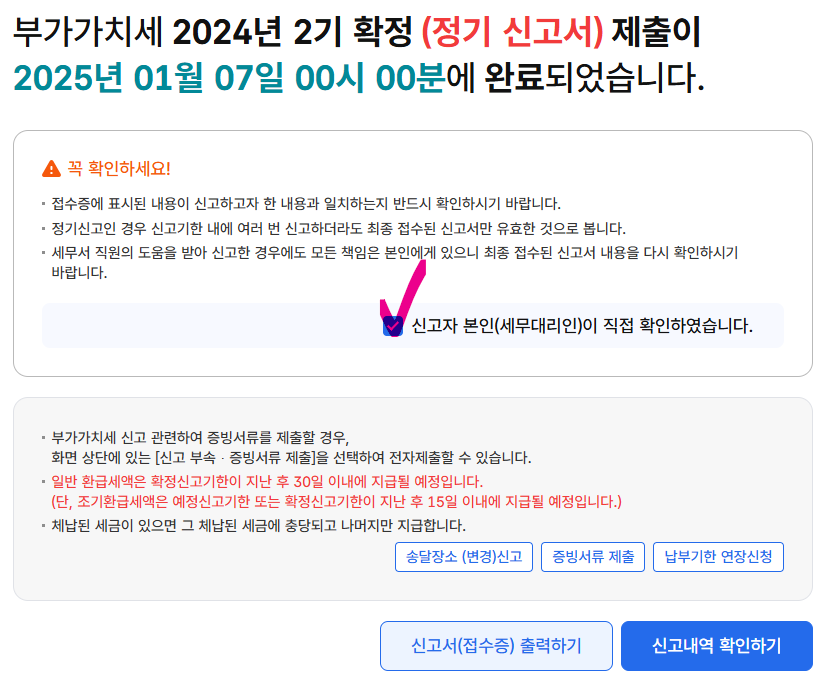This screenshot has height=679, width=818.
Task: Open 송달장소 (변경)신고
Action: (x=464, y=557)
